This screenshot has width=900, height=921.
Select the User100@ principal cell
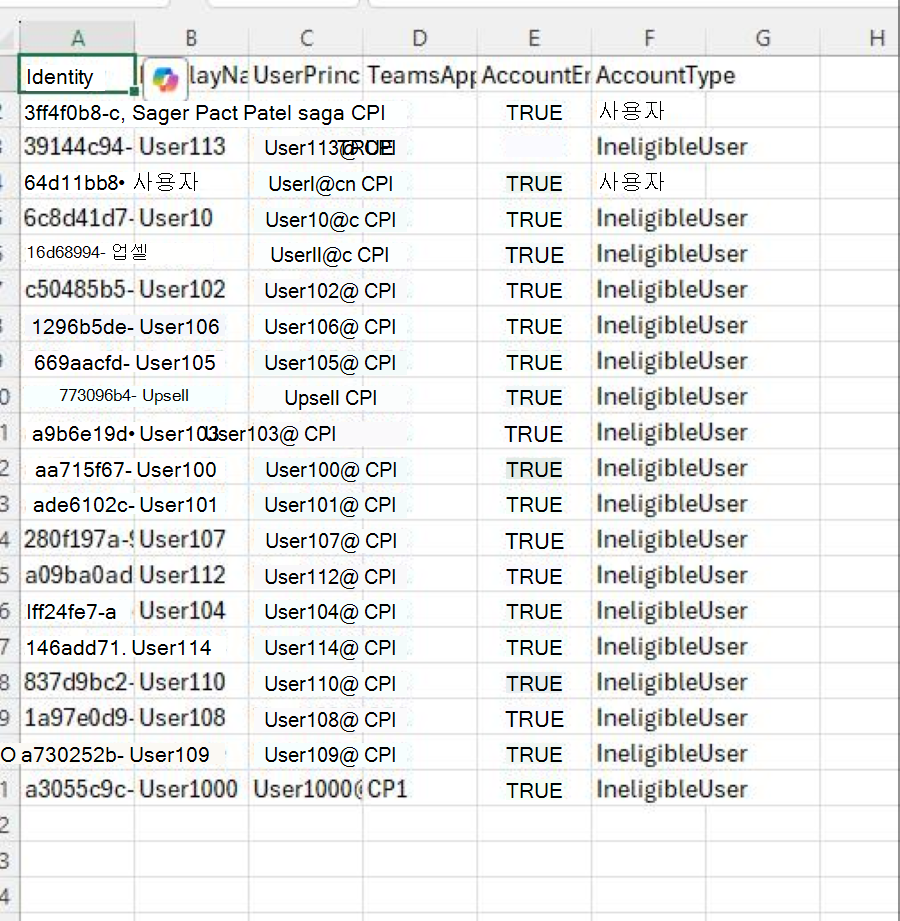(306, 469)
